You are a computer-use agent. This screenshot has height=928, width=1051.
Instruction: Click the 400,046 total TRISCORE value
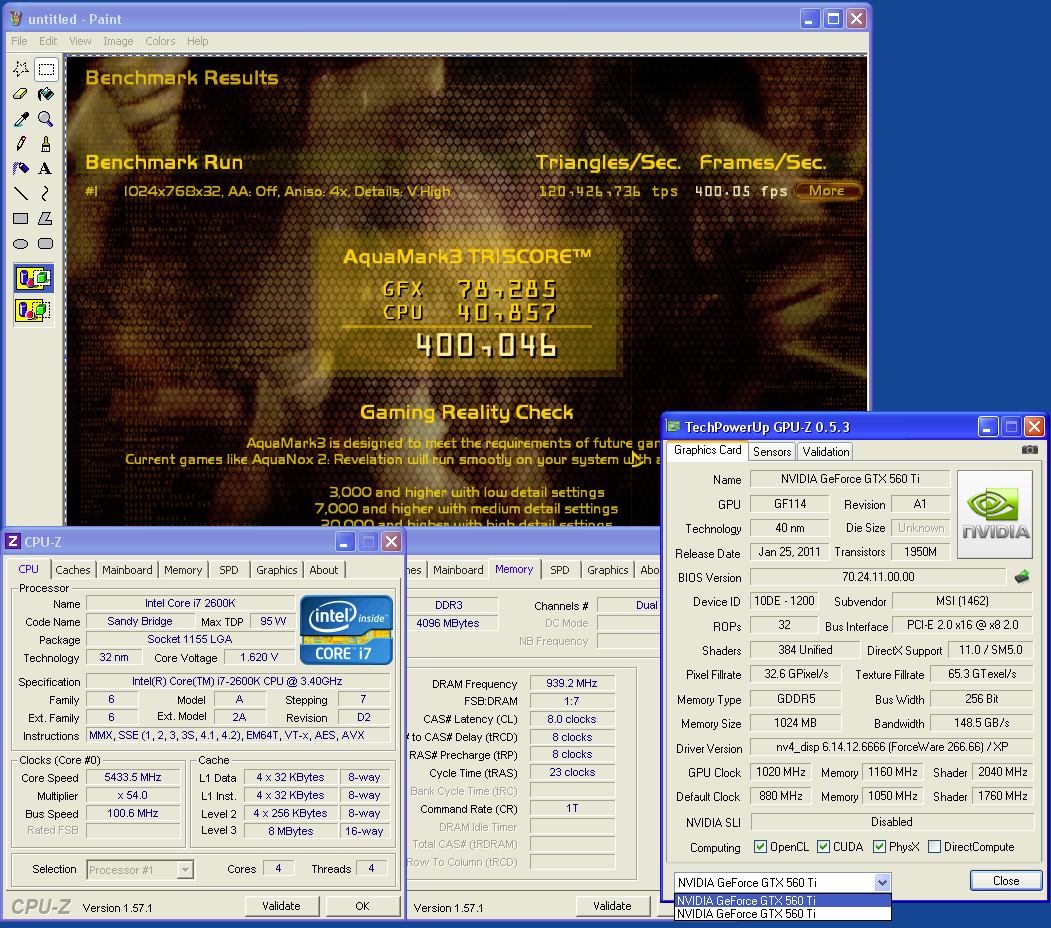click(487, 346)
